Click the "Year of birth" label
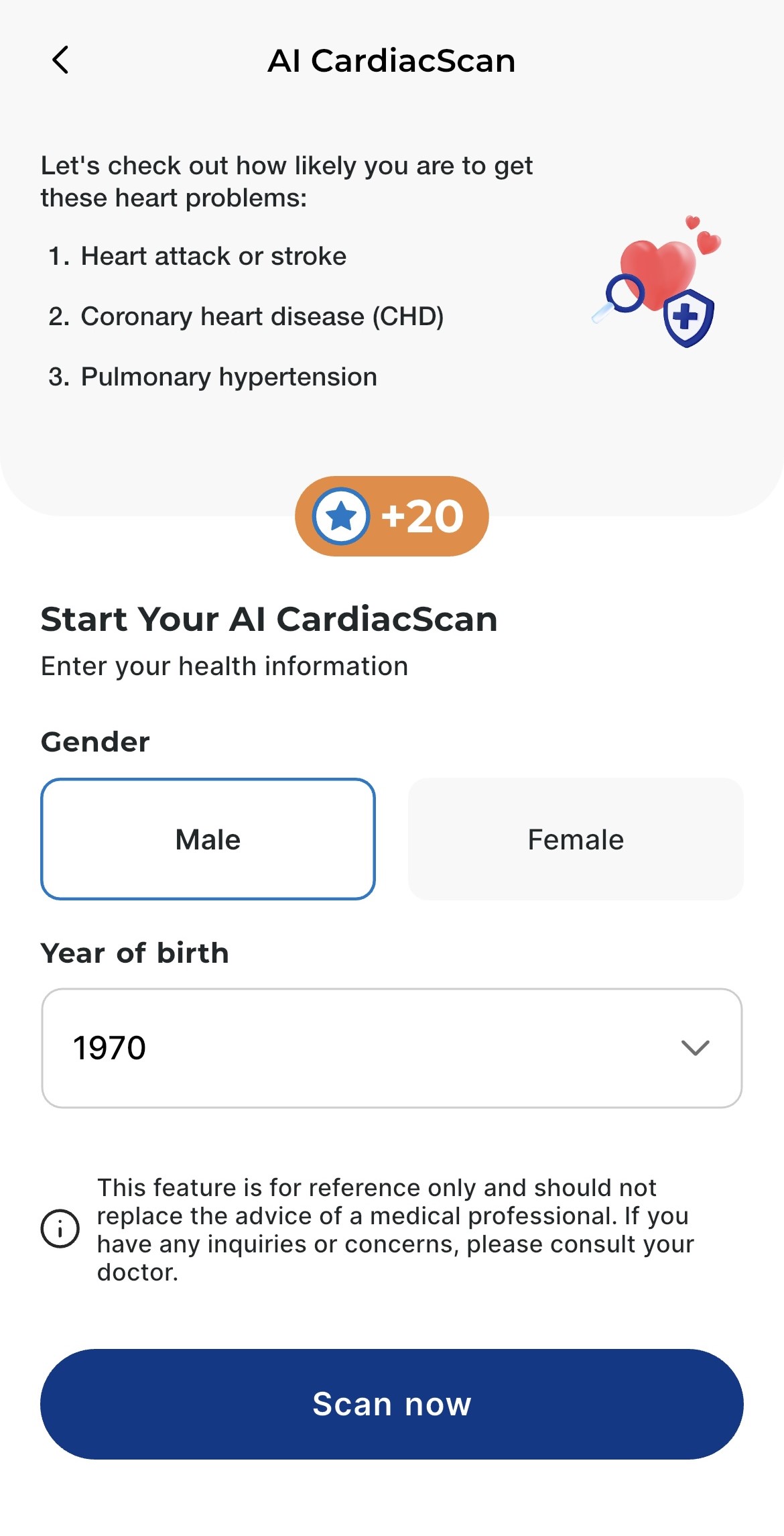Screen dimensions: 784x1536 pyautogui.click(x=135, y=953)
